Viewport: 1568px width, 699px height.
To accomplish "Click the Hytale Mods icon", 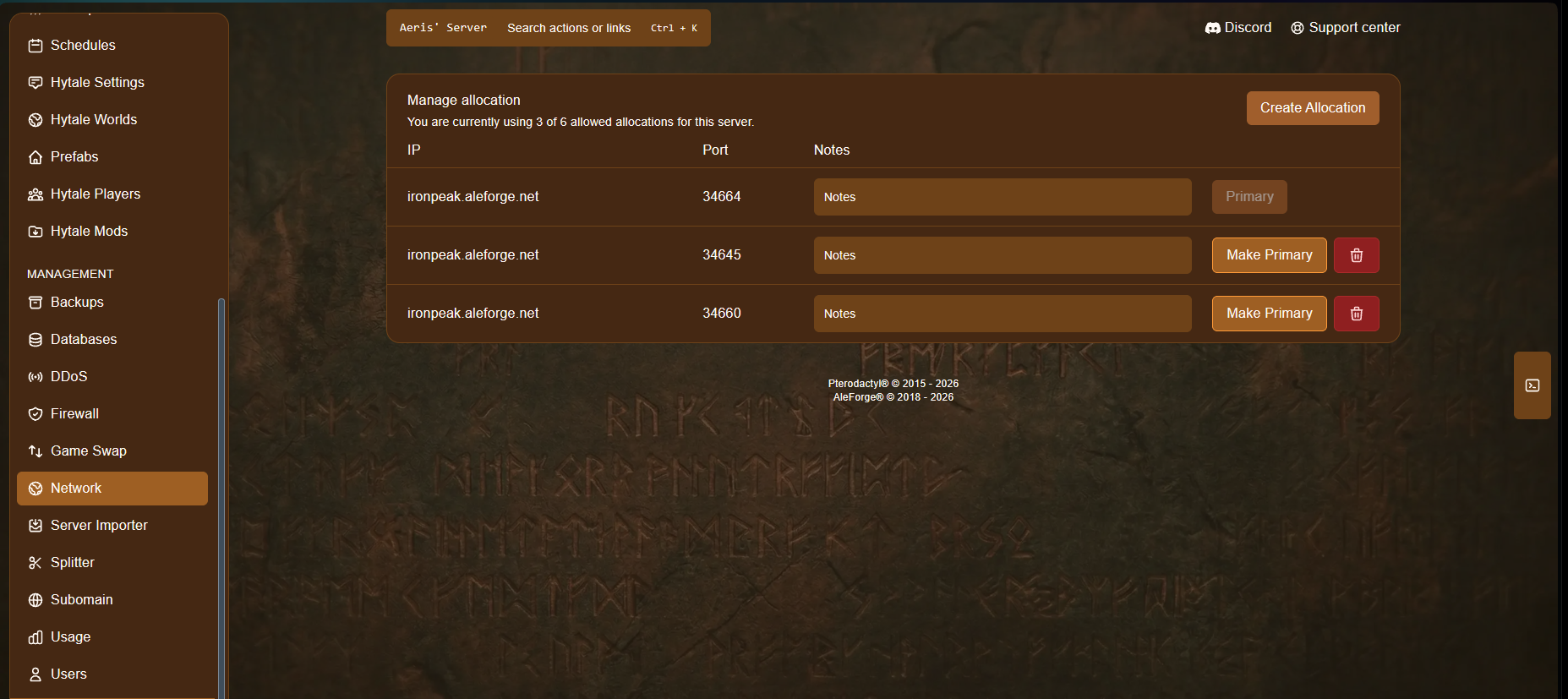I will [x=36, y=232].
